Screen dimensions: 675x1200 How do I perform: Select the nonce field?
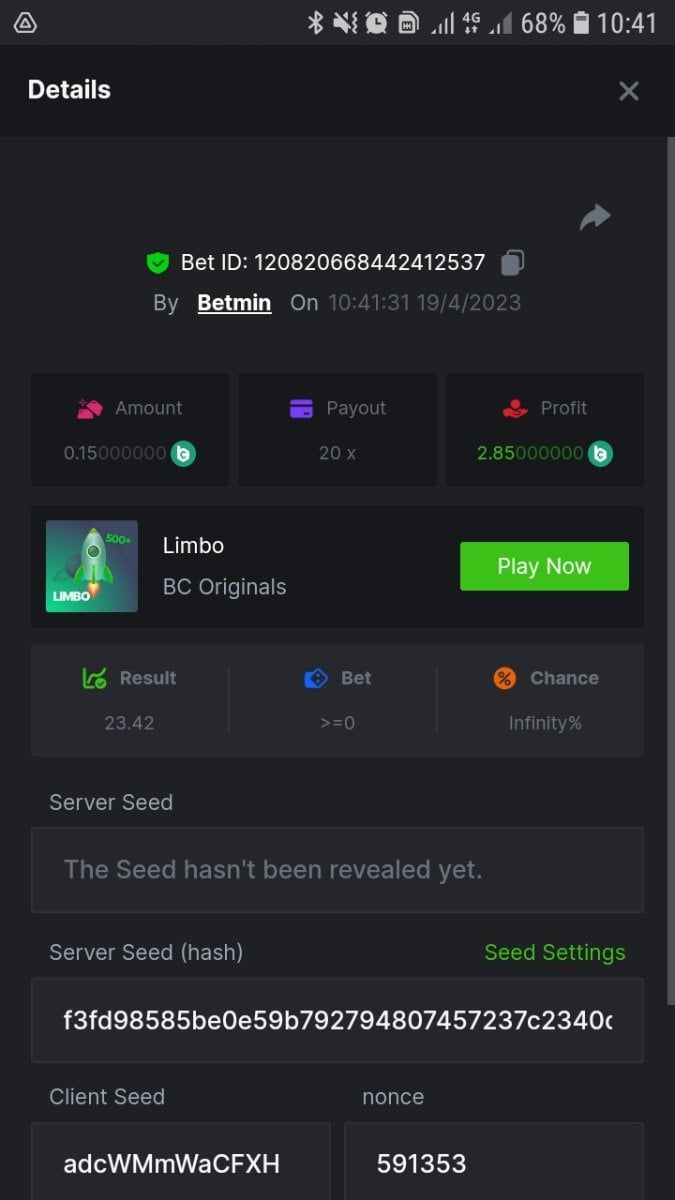pos(493,1162)
